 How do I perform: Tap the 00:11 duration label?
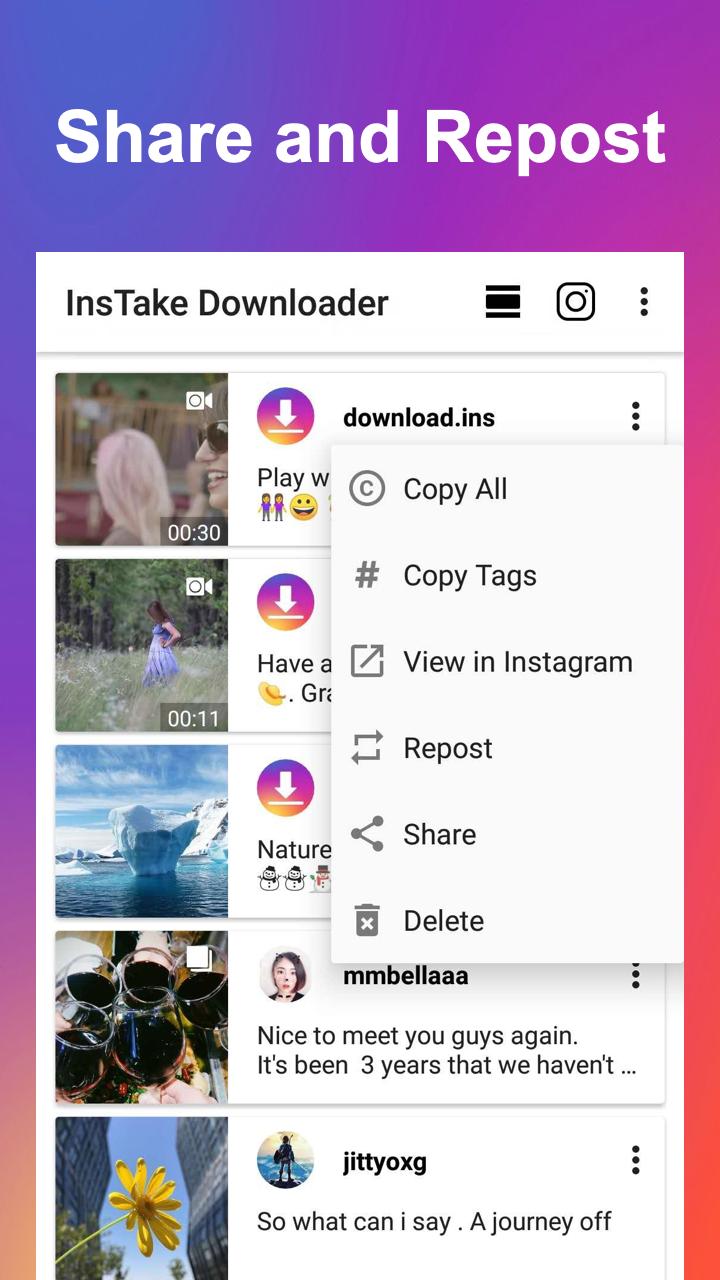pos(194,718)
